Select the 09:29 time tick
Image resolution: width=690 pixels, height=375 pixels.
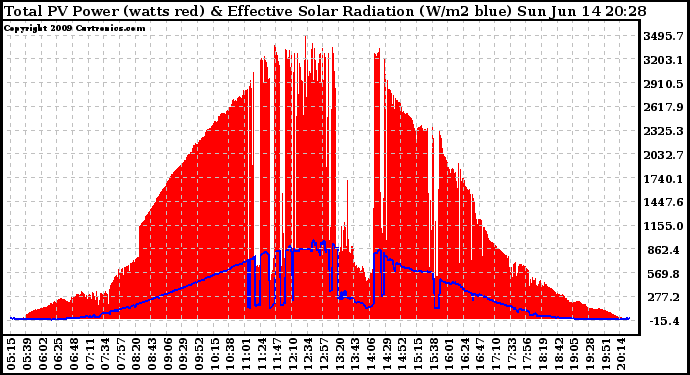(183, 354)
